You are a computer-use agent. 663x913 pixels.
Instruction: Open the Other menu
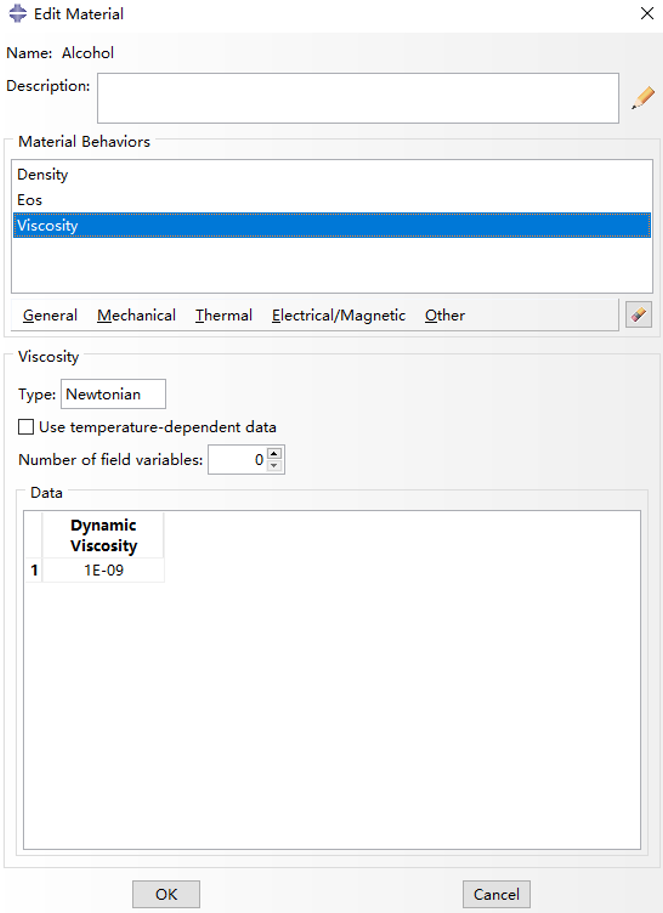(444, 315)
